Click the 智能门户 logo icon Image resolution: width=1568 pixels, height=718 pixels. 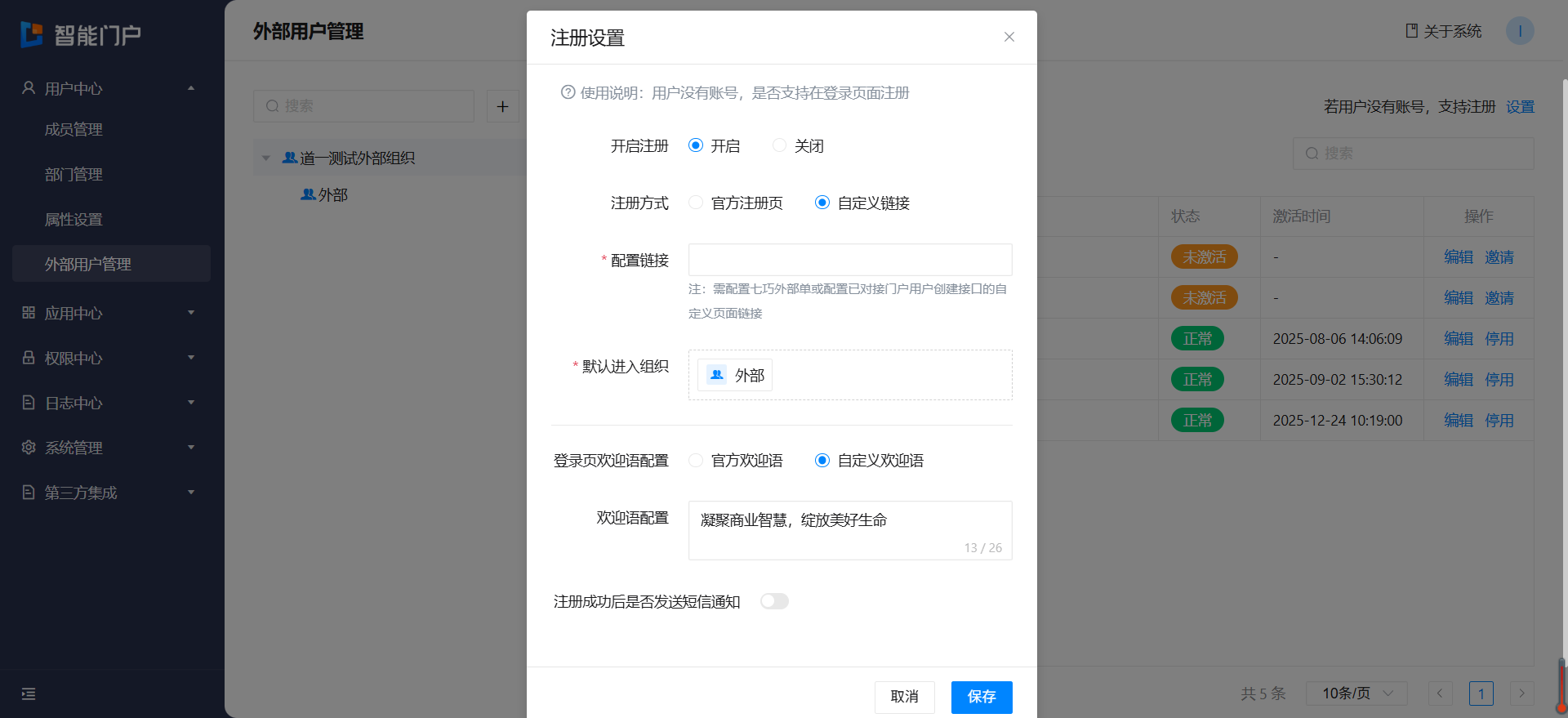pyautogui.click(x=32, y=34)
